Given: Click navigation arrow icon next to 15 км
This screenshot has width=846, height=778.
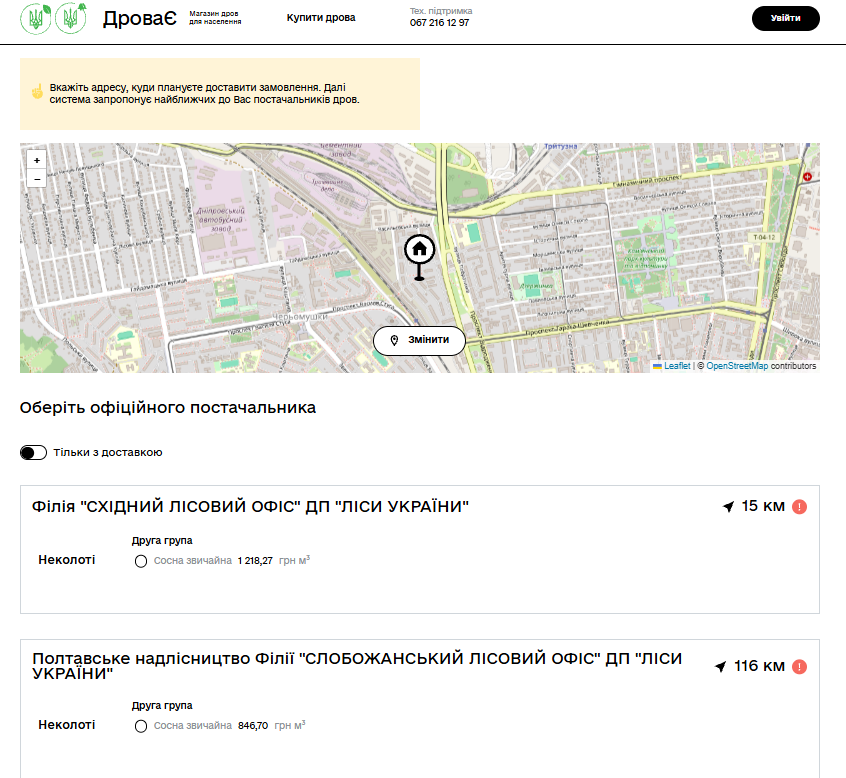Looking at the screenshot, I should click(x=728, y=507).
